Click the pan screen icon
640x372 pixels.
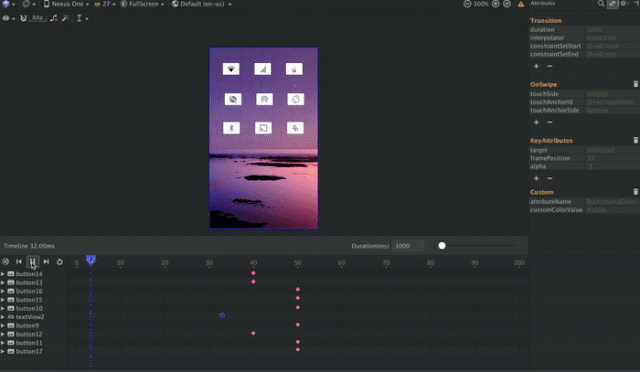(x=507, y=4)
